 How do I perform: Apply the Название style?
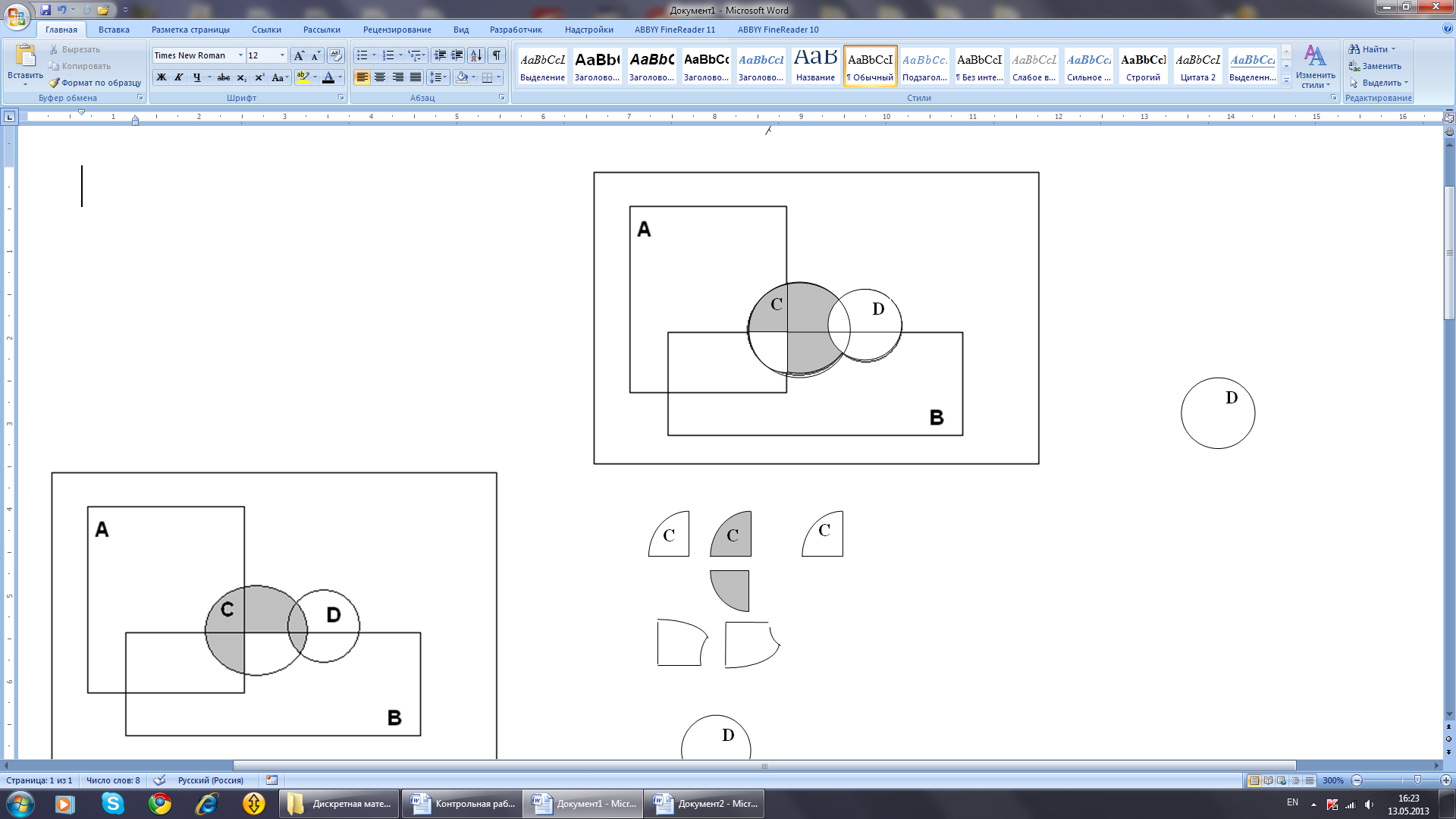coord(815,65)
